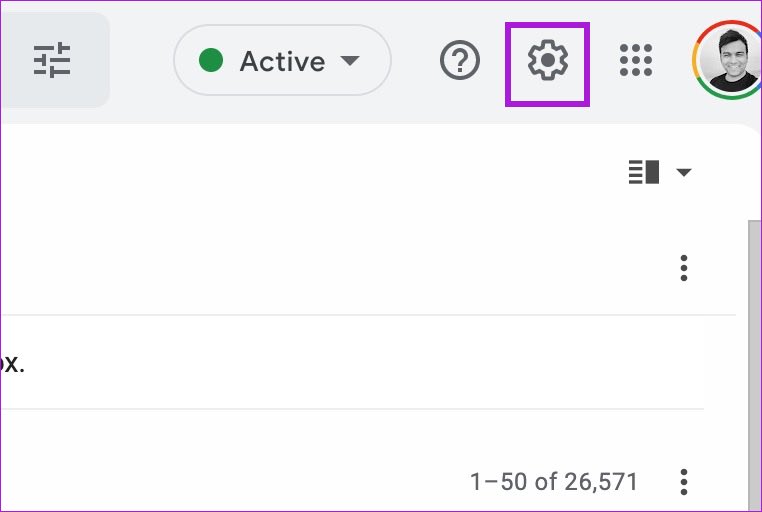Toggle split pane mode icon

tap(644, 172)
